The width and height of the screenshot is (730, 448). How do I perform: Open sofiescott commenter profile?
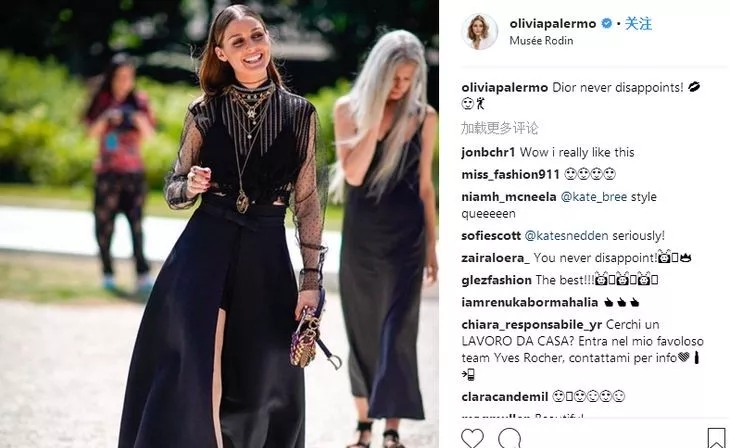pyautogui.click(x=491, y=236)
